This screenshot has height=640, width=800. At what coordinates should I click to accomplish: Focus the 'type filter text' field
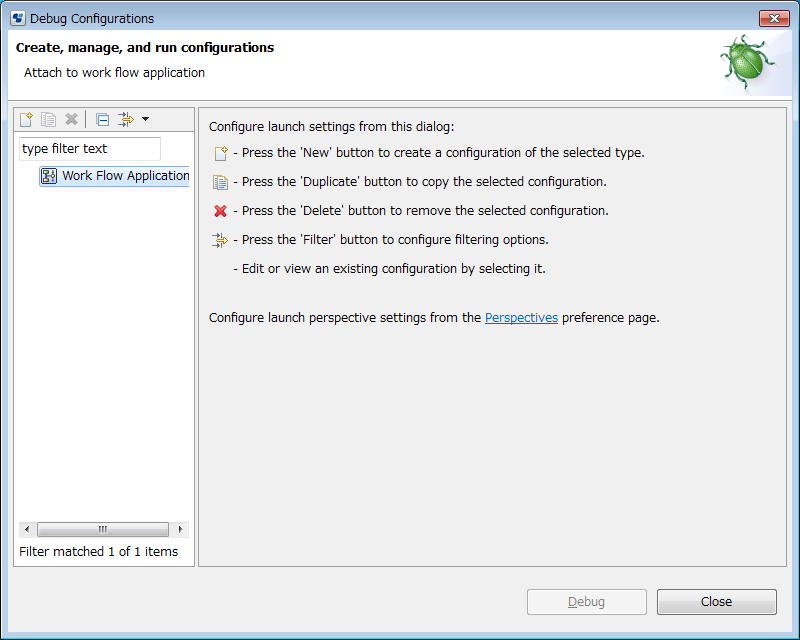pyautogui.click(x=90, y=149)
